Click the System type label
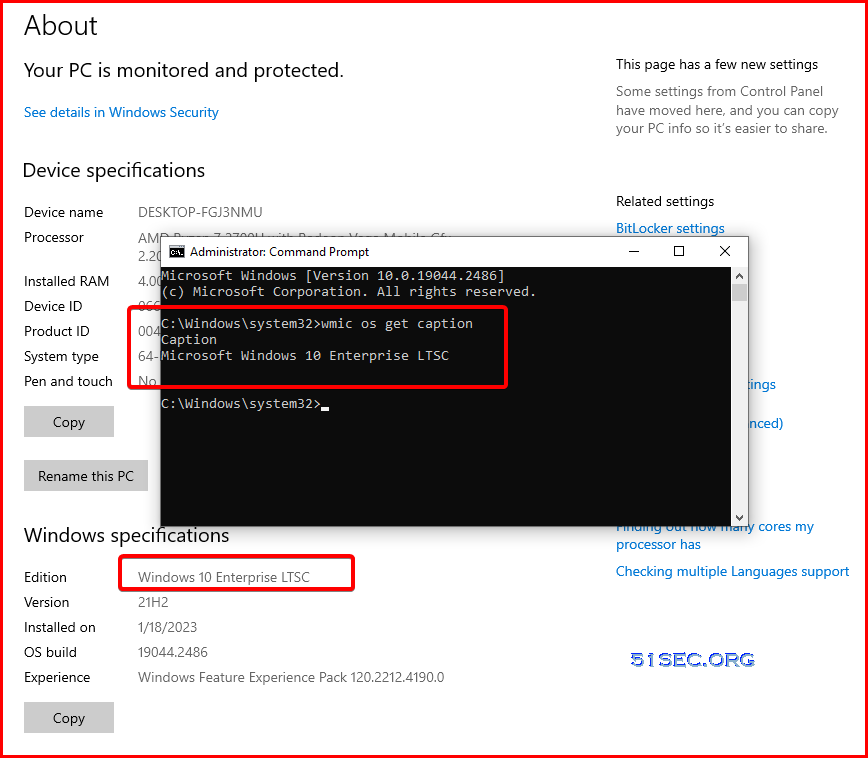Image resolution: width=868 pixels, height=758 pixels. pos(61,356)
